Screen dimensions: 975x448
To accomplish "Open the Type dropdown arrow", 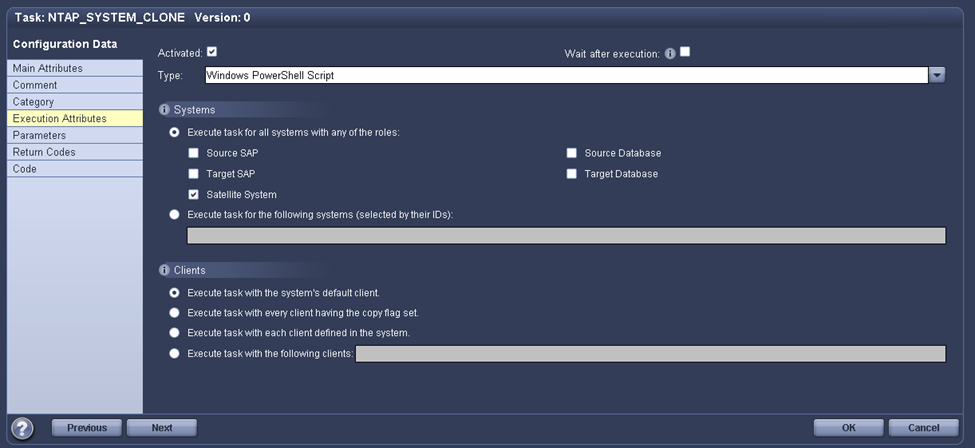I will coord(937,75).
